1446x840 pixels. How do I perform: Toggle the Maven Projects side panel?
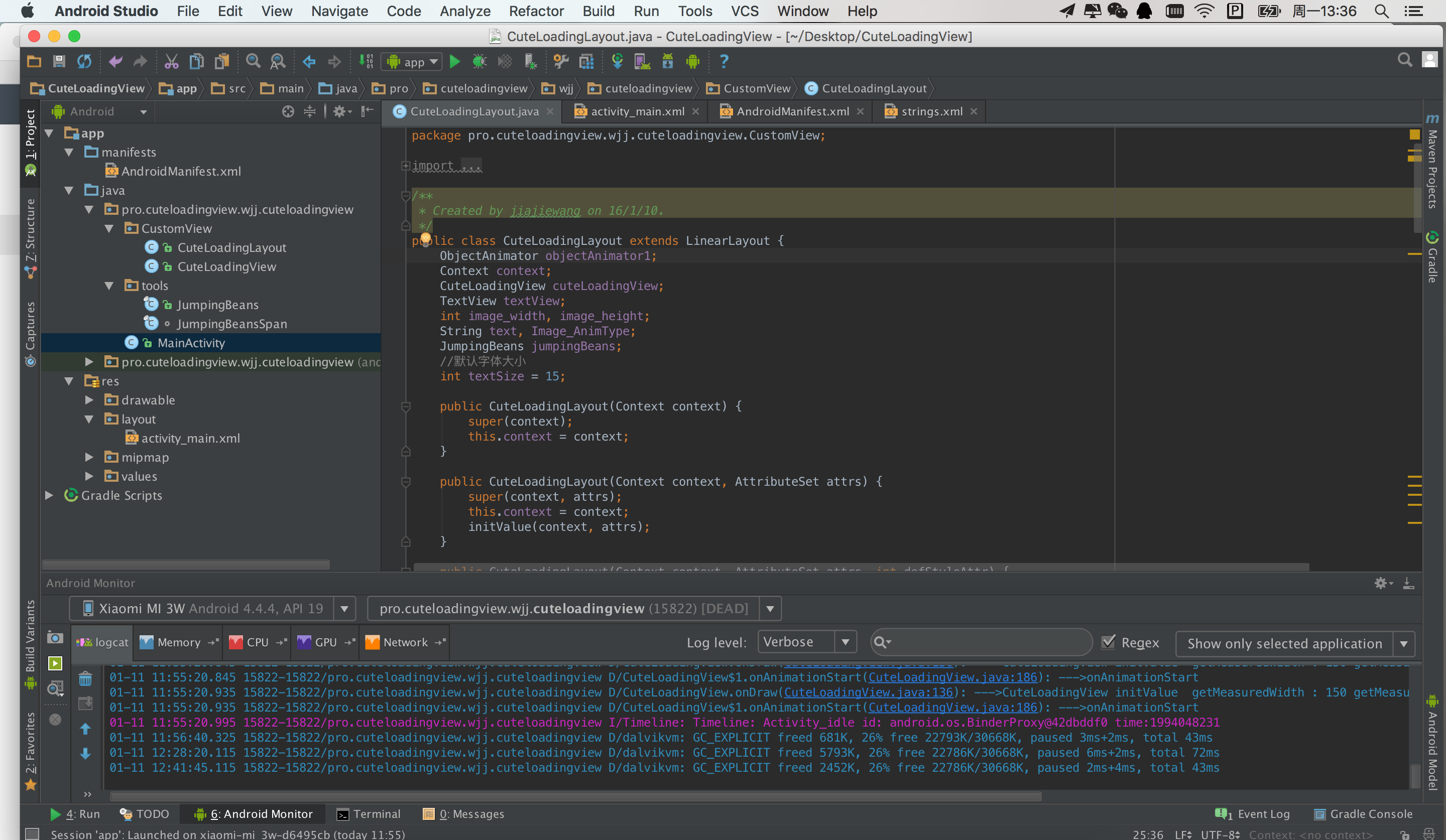(x=1432, y=162)
